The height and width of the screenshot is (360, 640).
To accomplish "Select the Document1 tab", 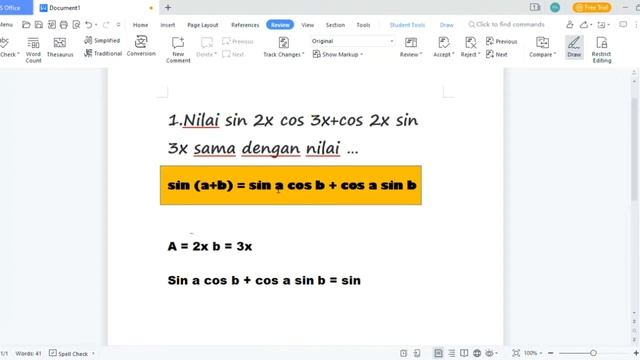I will click(96, 7).
